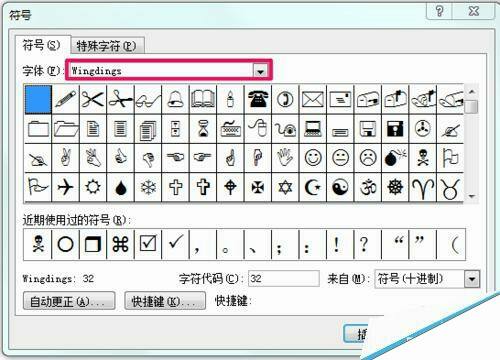Pick the neutral face symbol
This screenshot has width=500, height=360.
[x=340, y=158]
